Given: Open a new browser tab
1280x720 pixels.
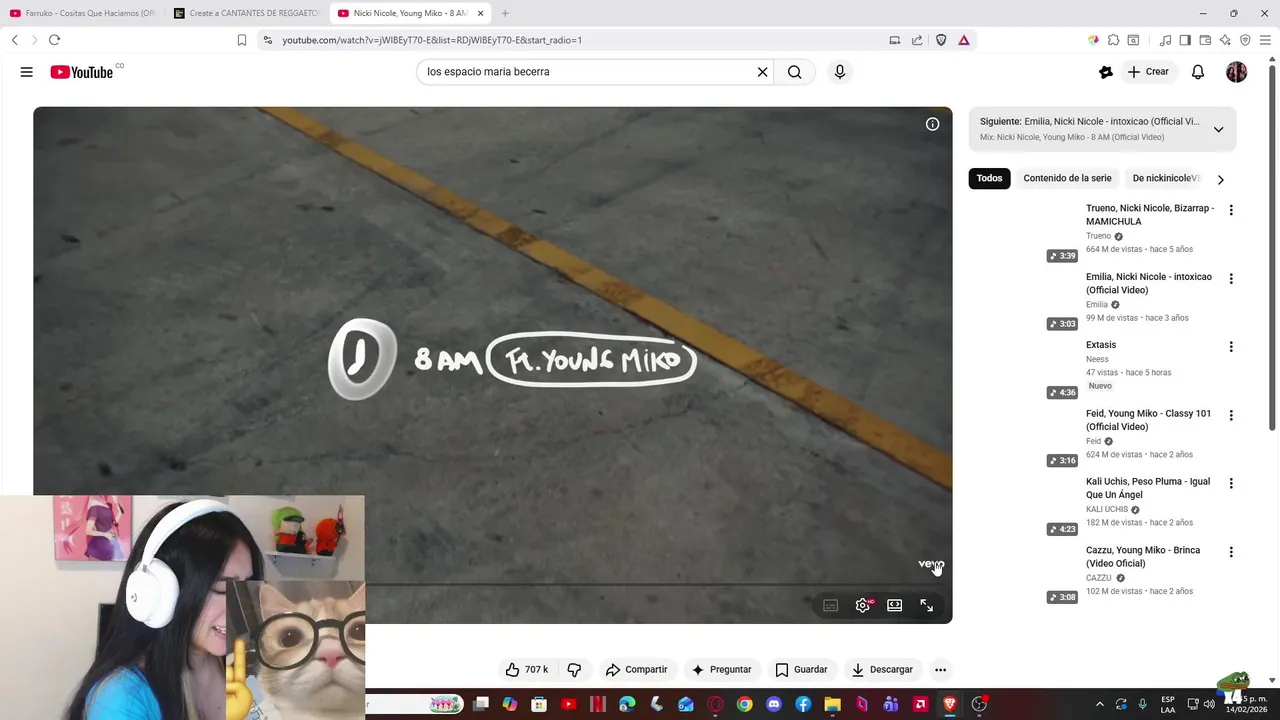Looking at the screenshot, I should [x=505, y=13].
